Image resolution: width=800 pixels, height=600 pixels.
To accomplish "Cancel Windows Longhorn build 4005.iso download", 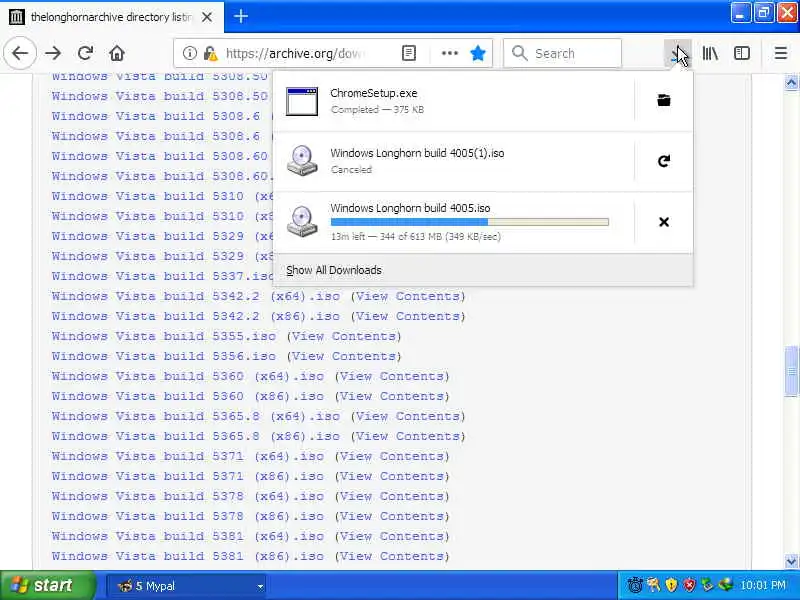I will [663, 222].
